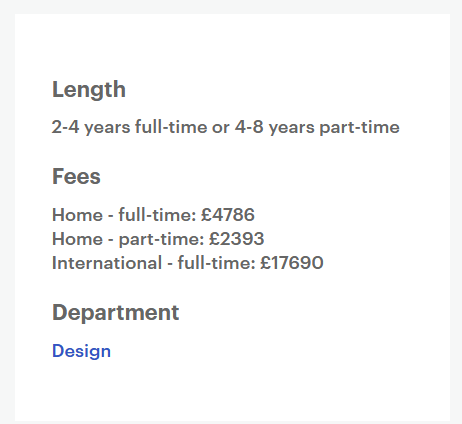The width and height of the screenshot is (462, 424).
Task: Click the £2393 fee amount
Action: (237, 239)
